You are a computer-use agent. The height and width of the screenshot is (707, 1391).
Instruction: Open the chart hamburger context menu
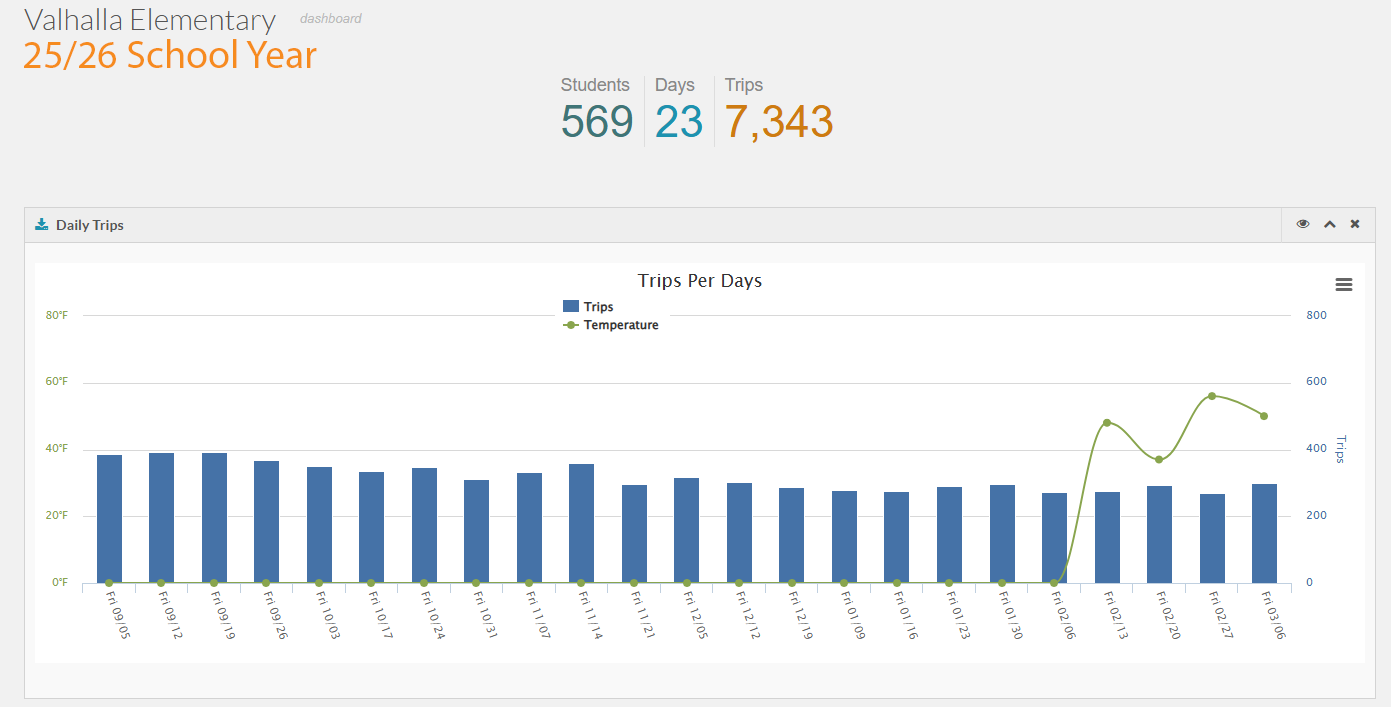tap(1343, 285)
